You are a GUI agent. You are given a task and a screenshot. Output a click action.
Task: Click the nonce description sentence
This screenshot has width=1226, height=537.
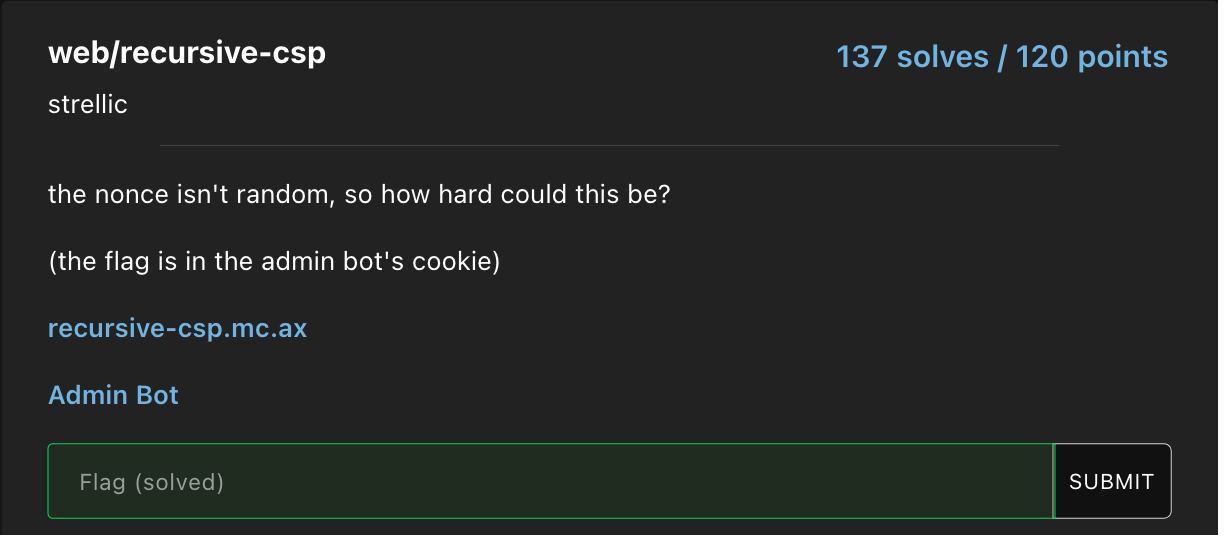tap(358, 194)
